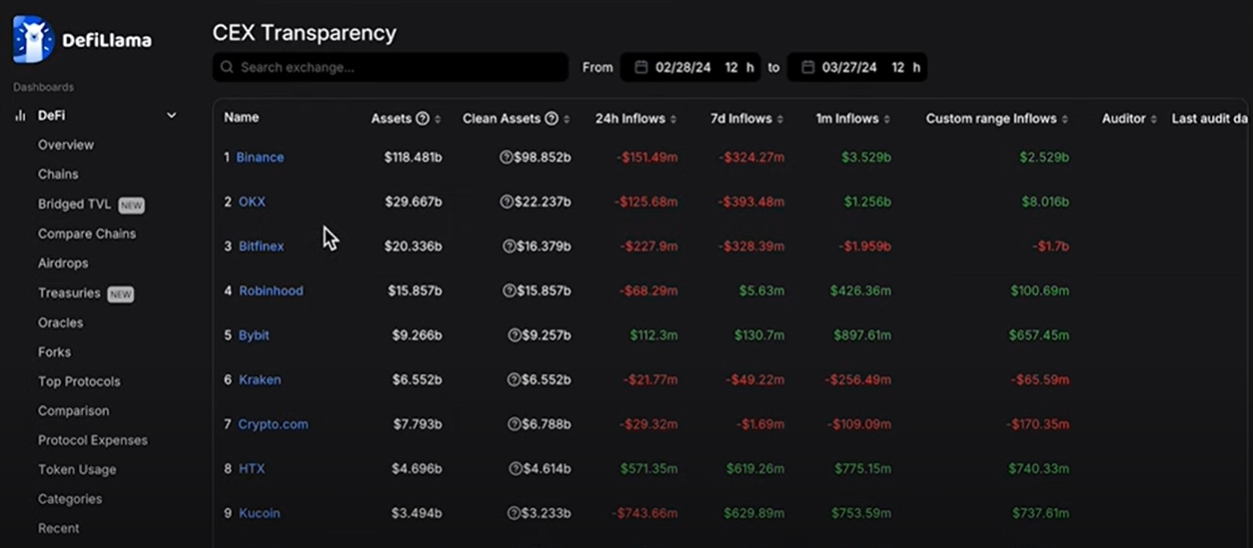Screen dimensions: 1253x548
Task: Open the From date calendar icon
Action: pos(641,68)
